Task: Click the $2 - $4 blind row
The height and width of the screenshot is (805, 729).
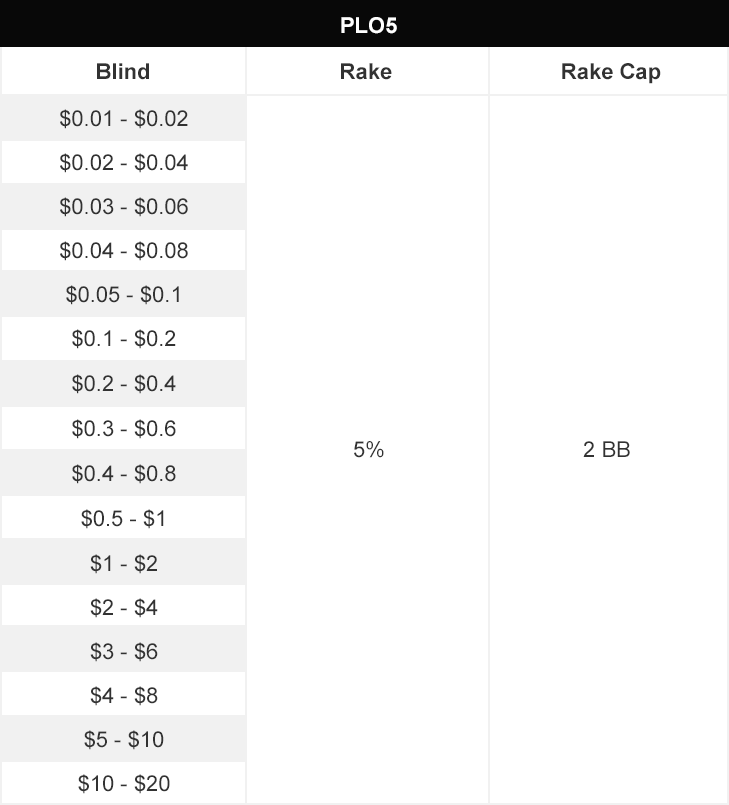Action: pos(123,607)
